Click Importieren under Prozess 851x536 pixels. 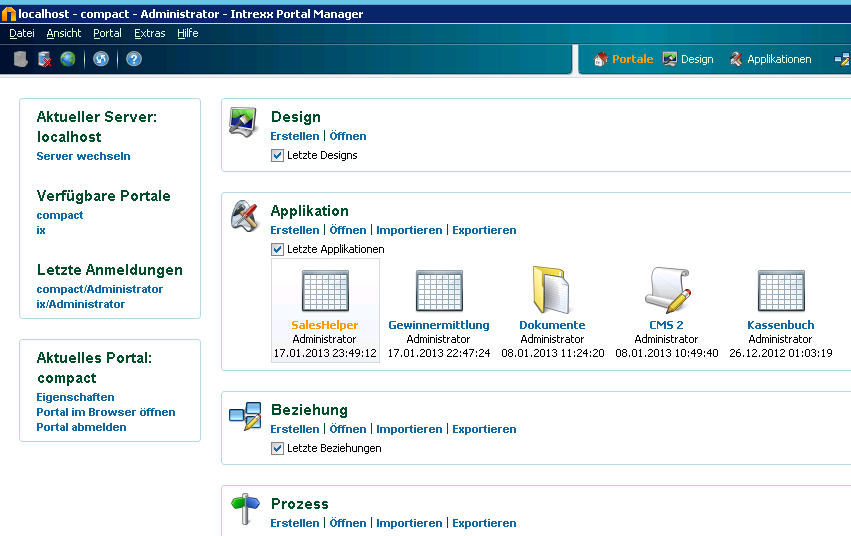pyautogui.click(x=409, y=523)
